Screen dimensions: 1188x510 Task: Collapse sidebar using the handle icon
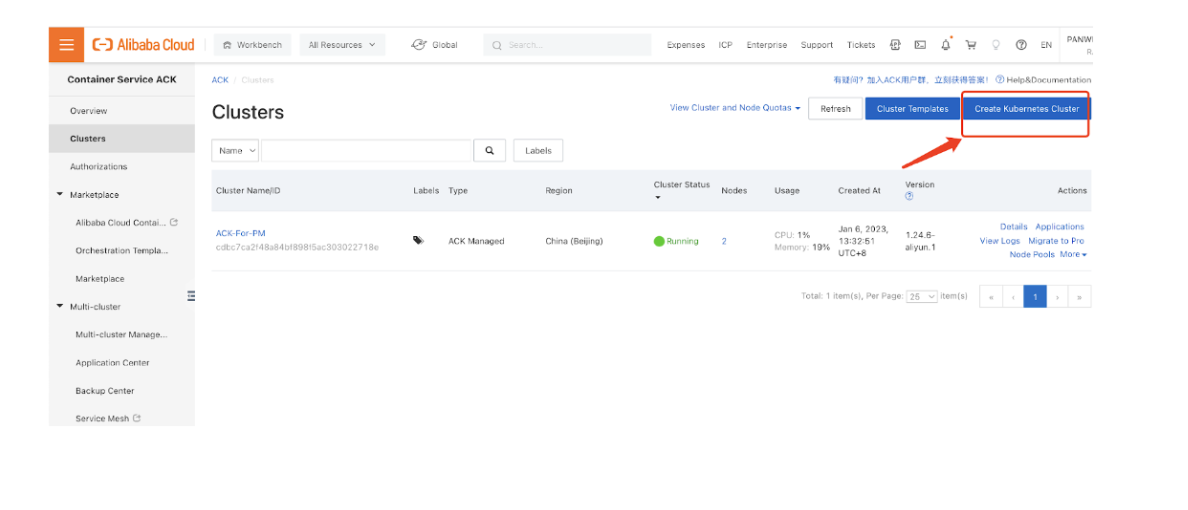pos(191,295)
